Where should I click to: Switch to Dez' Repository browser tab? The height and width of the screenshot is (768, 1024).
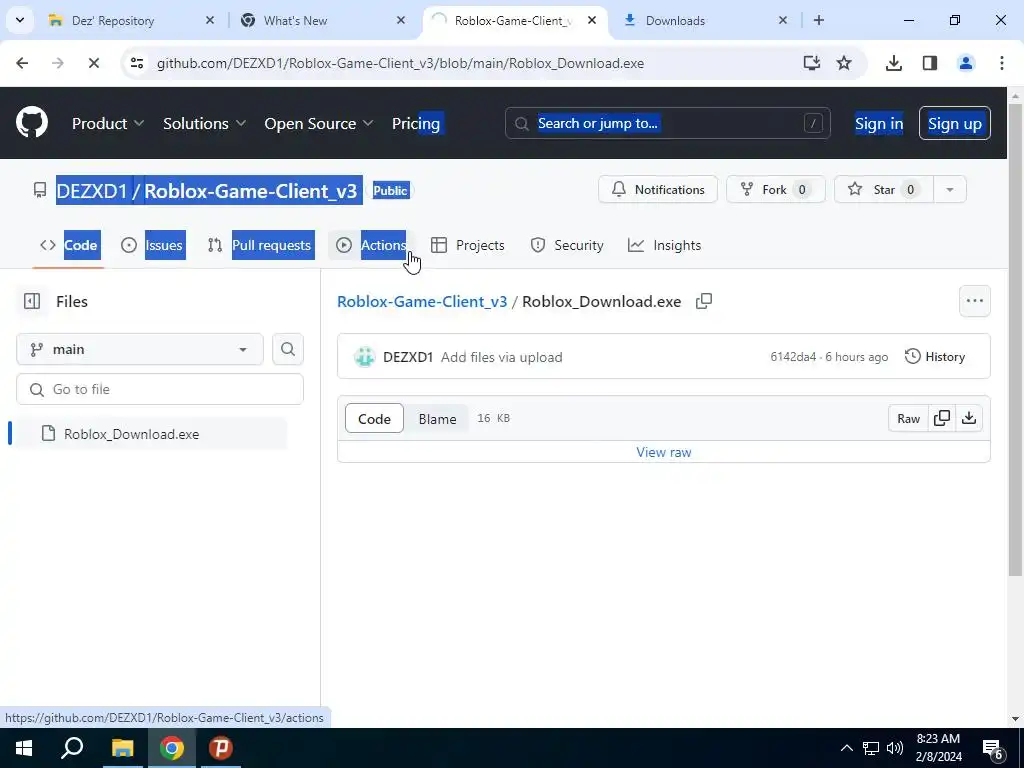click(131, 20)
